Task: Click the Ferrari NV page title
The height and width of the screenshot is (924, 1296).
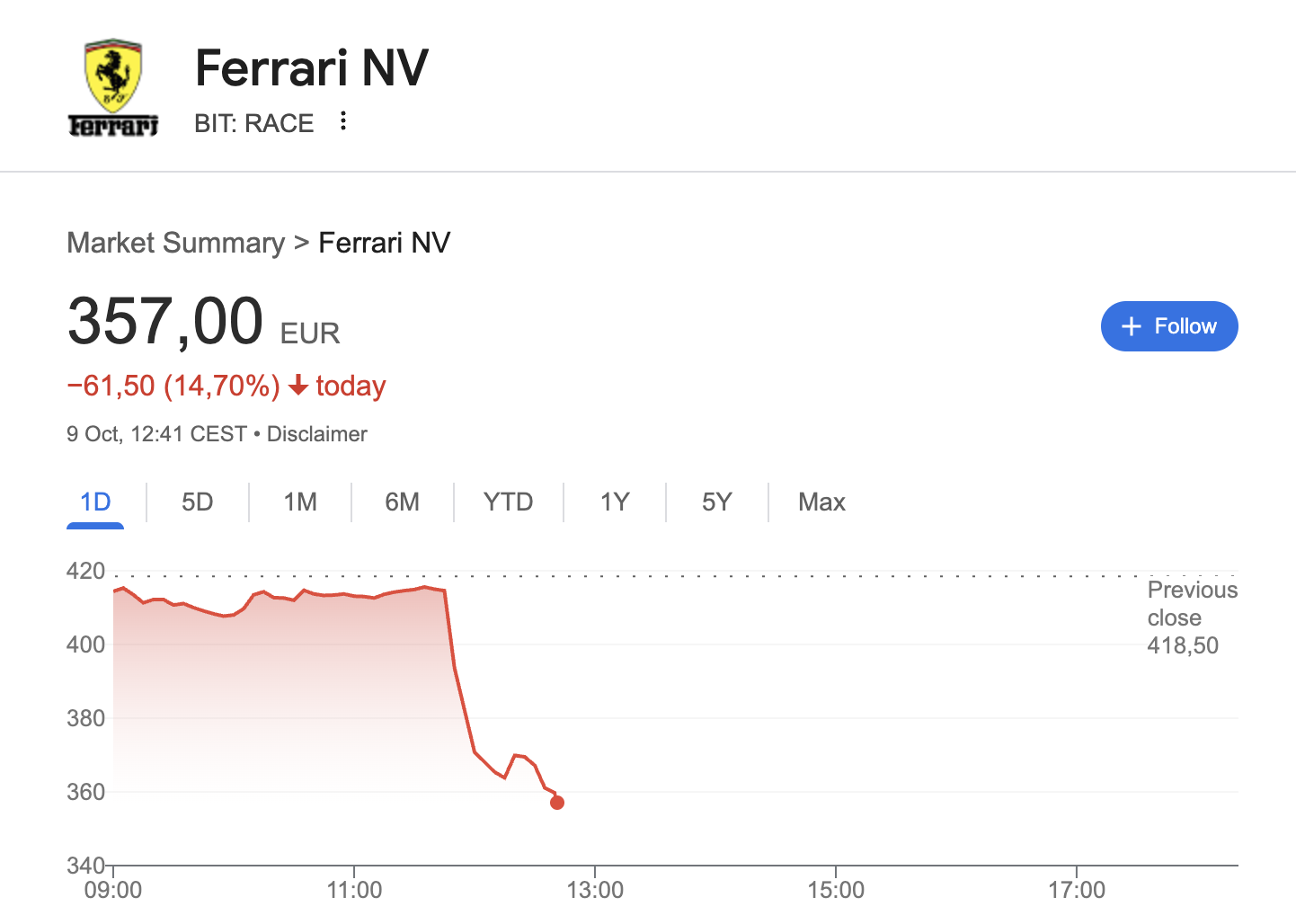Action: click(x=312, y=68)
